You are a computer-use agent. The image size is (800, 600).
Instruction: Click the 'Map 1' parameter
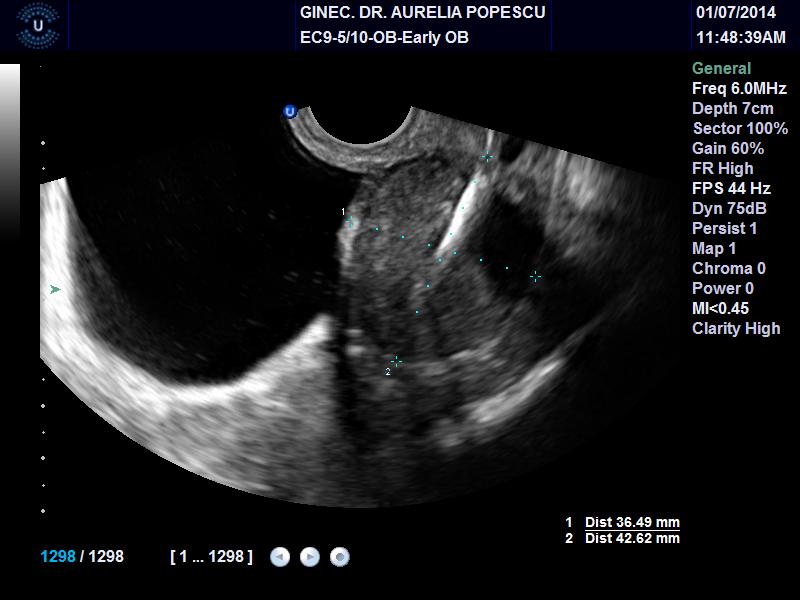[714, 248]
